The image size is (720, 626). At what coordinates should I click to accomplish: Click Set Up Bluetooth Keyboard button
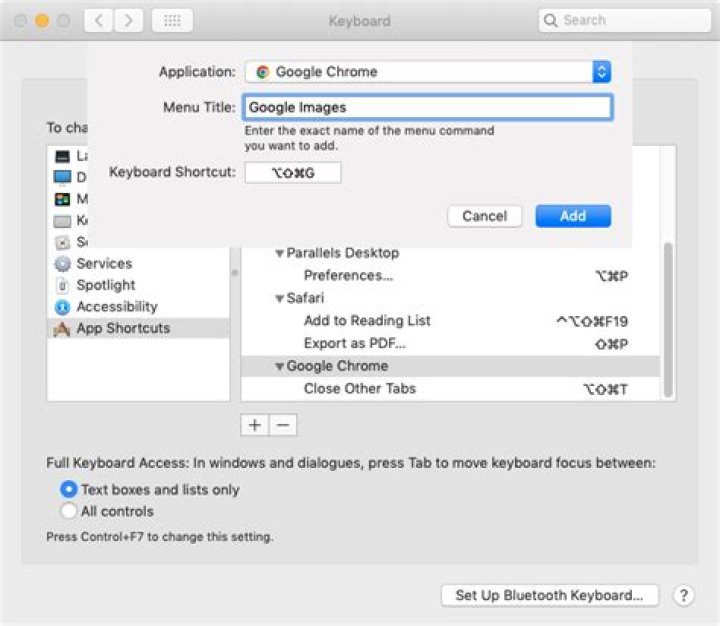550,595
